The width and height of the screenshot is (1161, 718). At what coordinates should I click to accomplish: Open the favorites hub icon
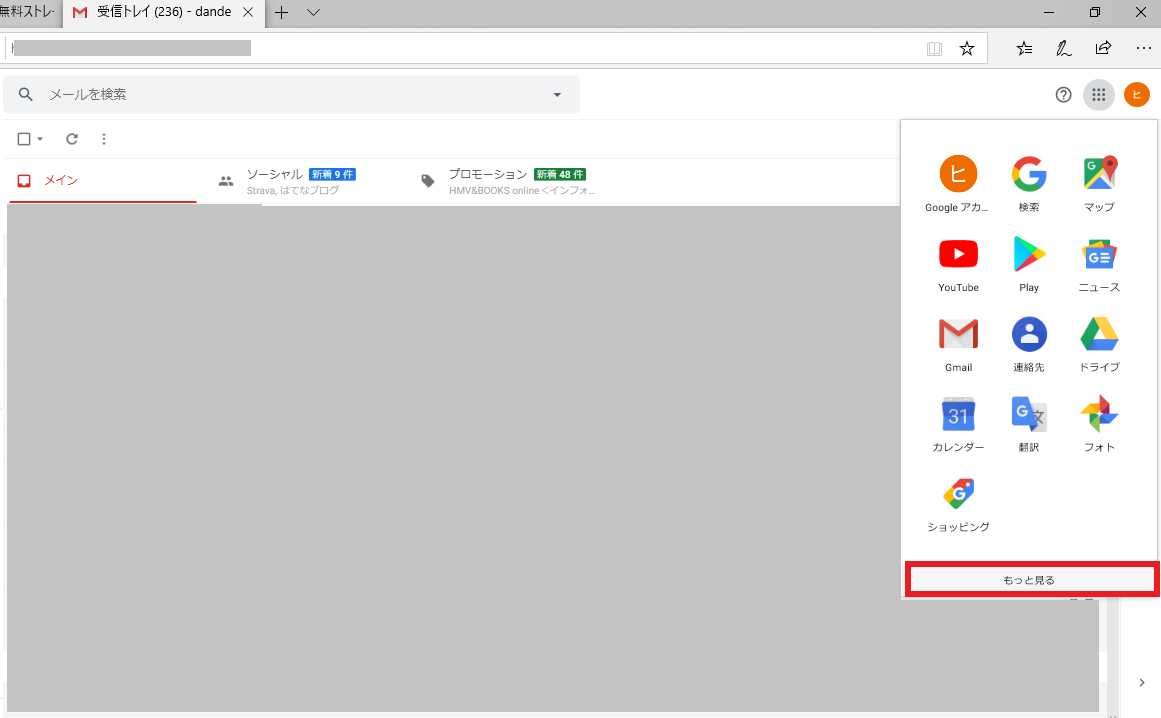(1024, 49)
